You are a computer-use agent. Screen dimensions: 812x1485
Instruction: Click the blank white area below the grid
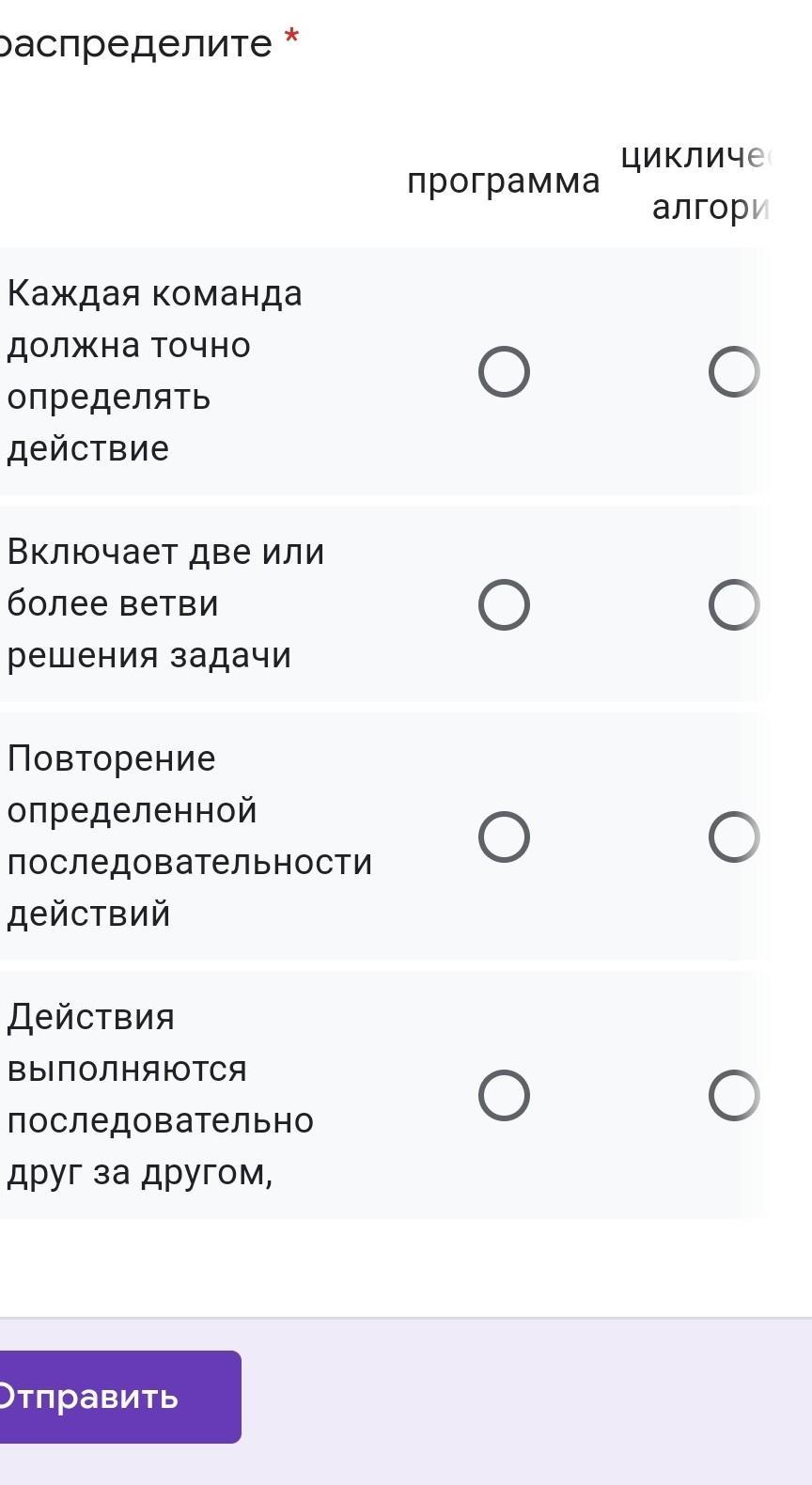pos(406,1267)
